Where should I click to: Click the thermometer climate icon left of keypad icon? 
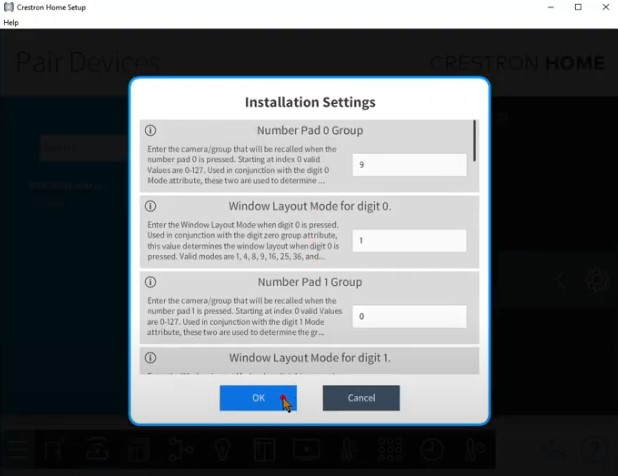[348, 449]
